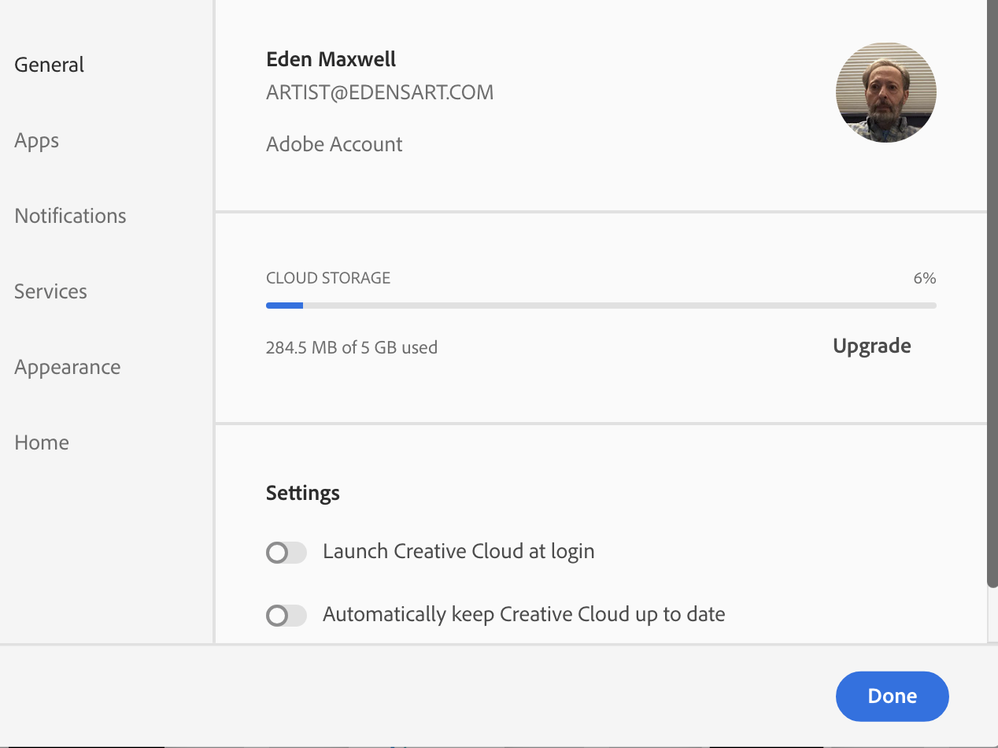The image size is (998, 748).
Task: Click the round profile photo avatar
Action: pos(885,92)
